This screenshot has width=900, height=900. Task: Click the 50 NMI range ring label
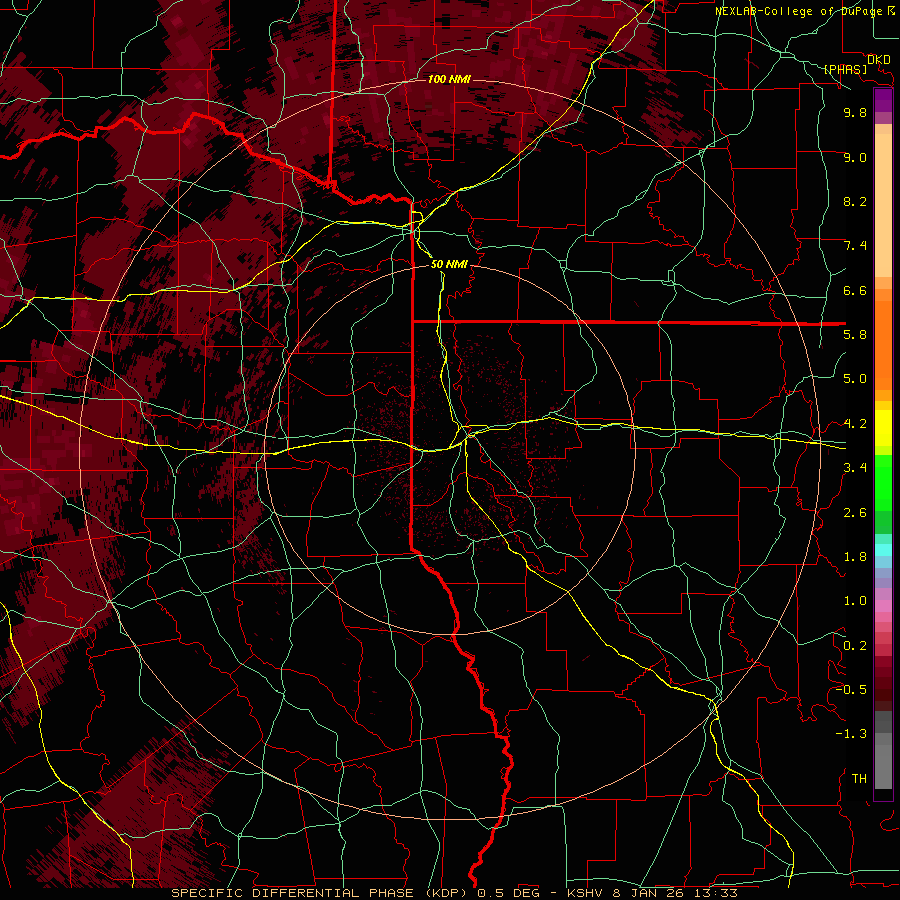click(x=449, y=264)
